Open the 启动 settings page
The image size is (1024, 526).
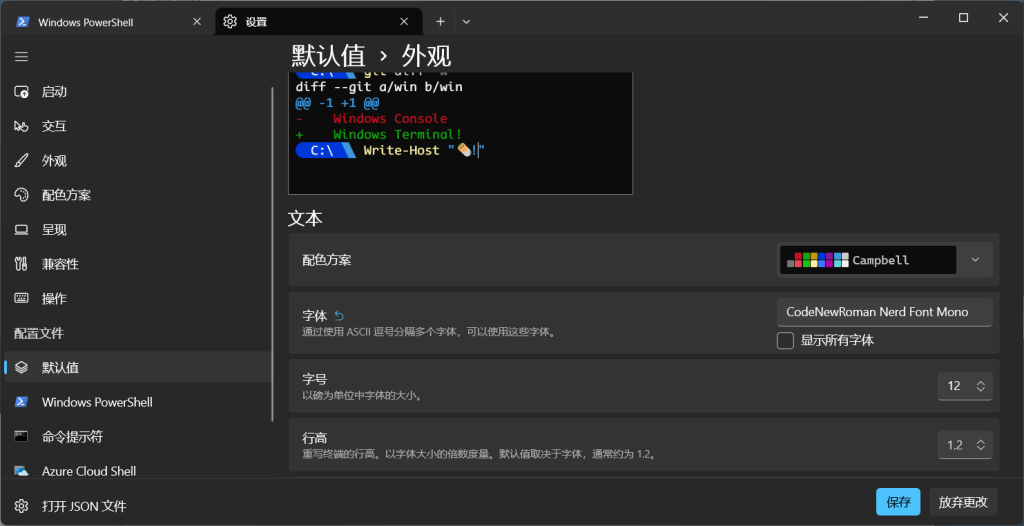(137, 92)
